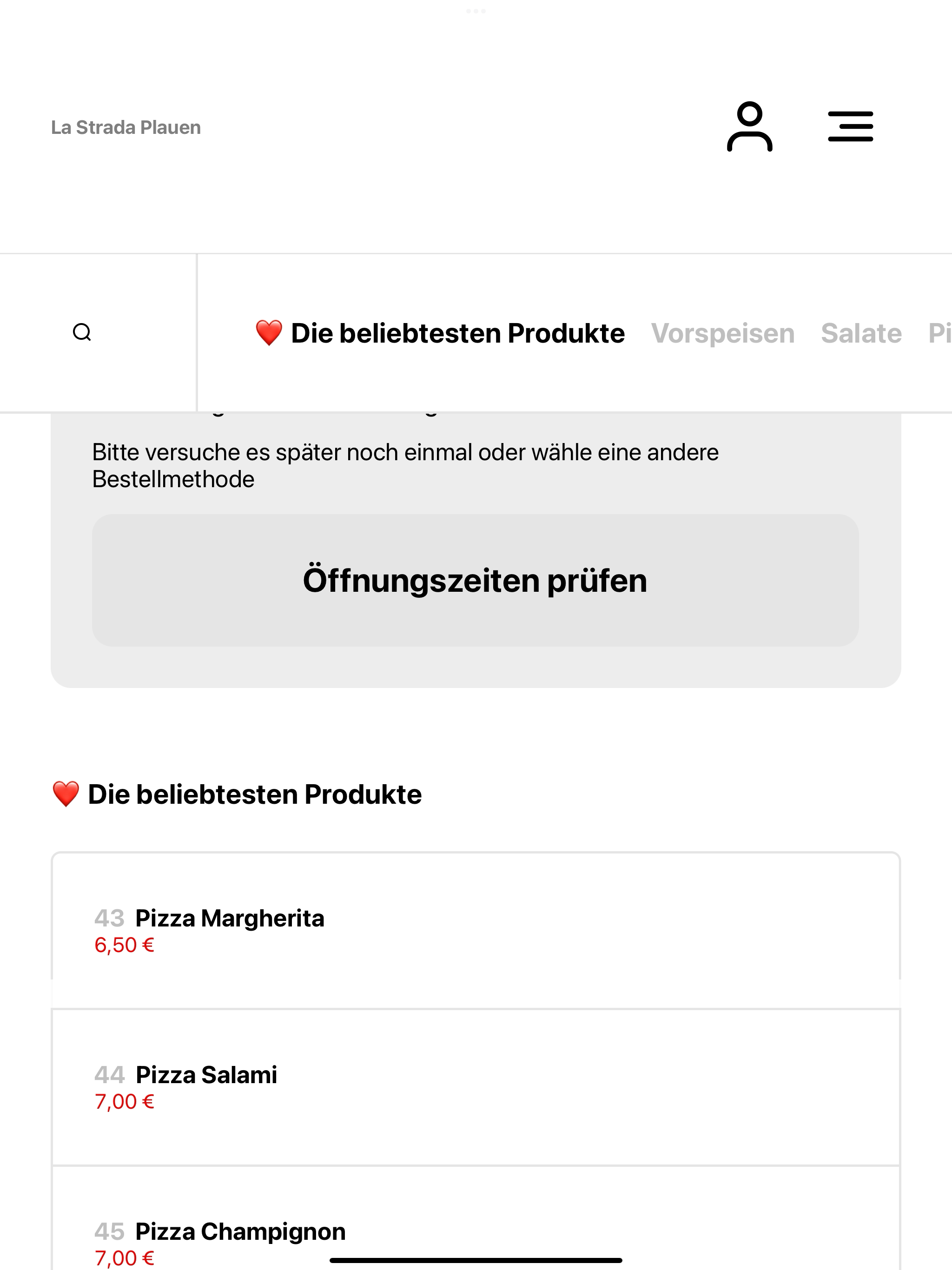
Task: Open the partially visible Pi category tab
Action: [x=940, y=334]
